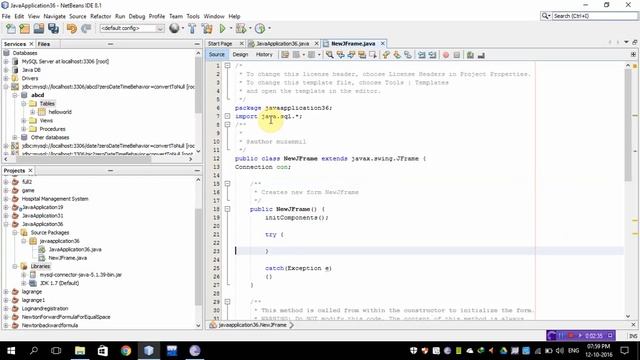Click the Find Selection magnifier icon in editor toolbar
The height and width of the screenshot is (360, 640).
pos(329,55)
